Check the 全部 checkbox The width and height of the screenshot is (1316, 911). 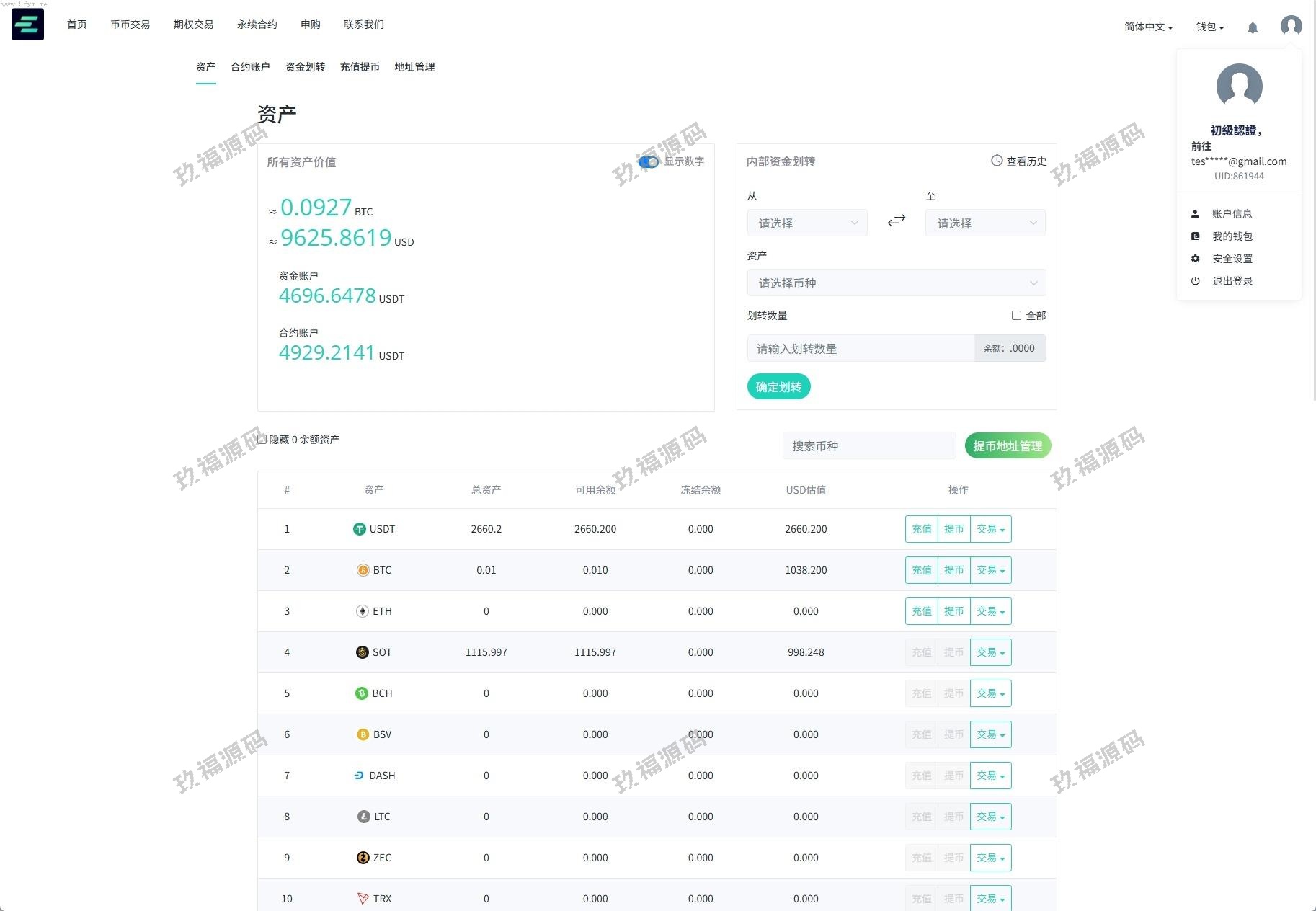coord(1016,316)
